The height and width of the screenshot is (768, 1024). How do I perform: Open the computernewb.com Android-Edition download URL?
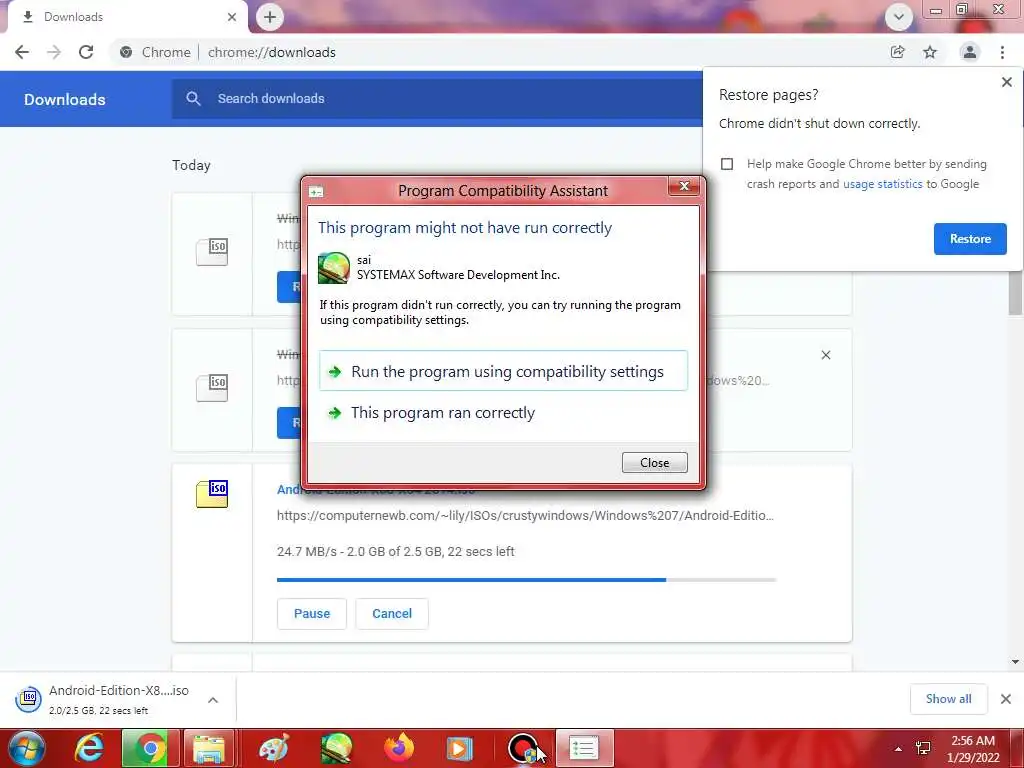(525, 515)
